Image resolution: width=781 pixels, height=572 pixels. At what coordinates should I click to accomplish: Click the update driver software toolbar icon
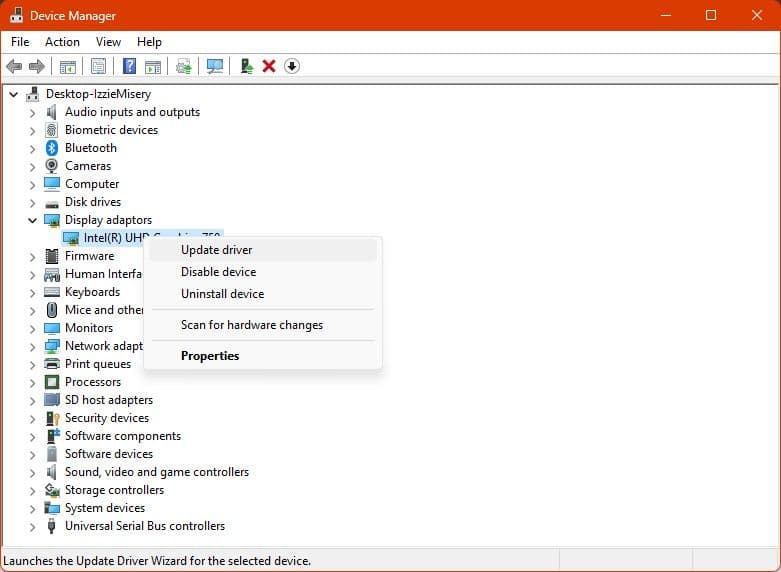[183, 66]
